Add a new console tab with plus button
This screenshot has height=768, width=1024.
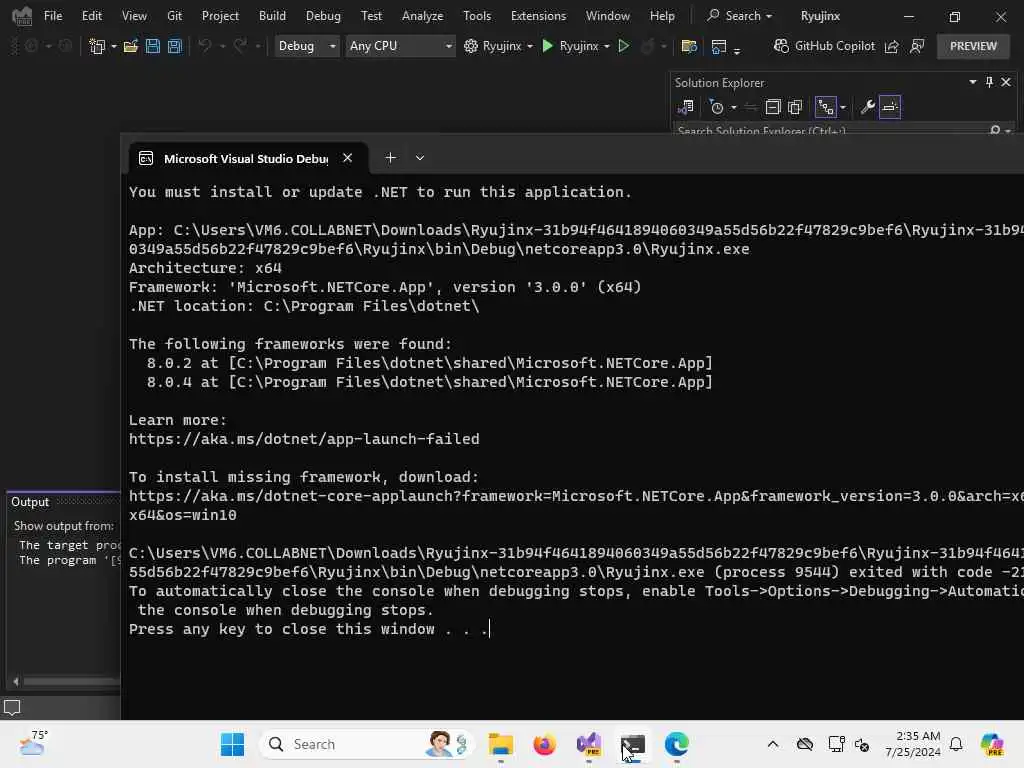(x=391, y=158)
